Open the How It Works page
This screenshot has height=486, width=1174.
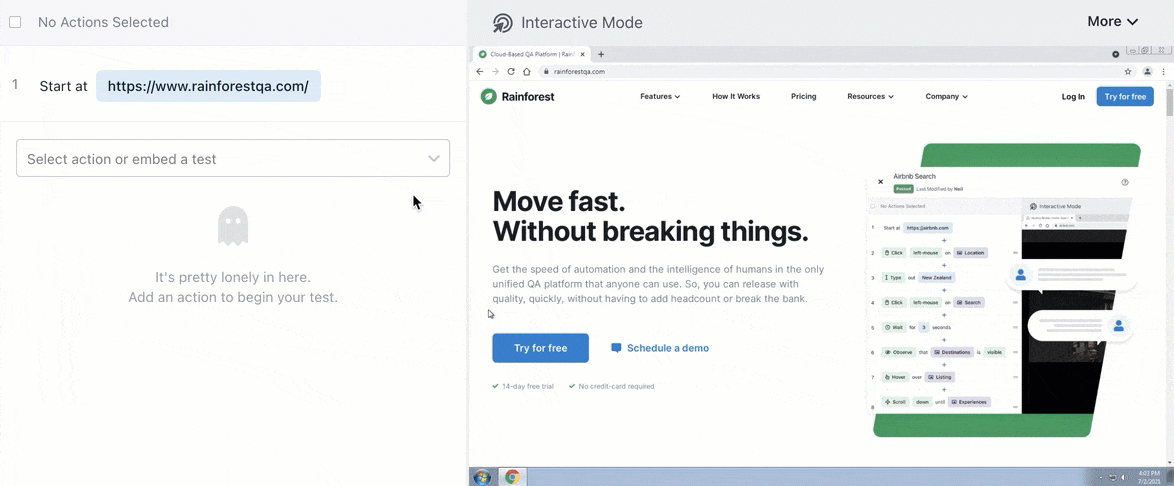click(x=736, y=97)
